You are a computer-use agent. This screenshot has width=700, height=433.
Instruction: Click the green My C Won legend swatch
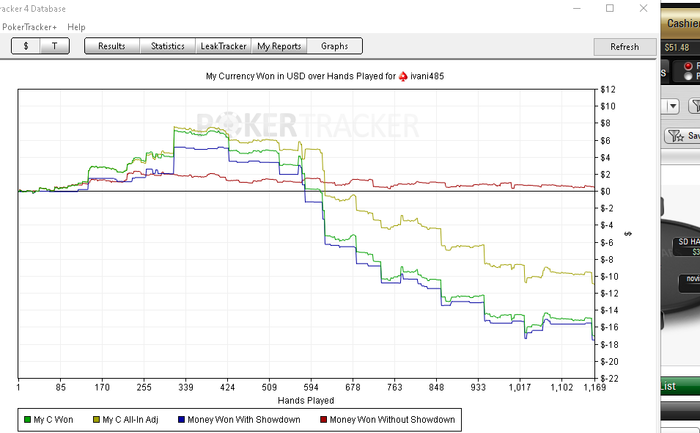[27, 420]
